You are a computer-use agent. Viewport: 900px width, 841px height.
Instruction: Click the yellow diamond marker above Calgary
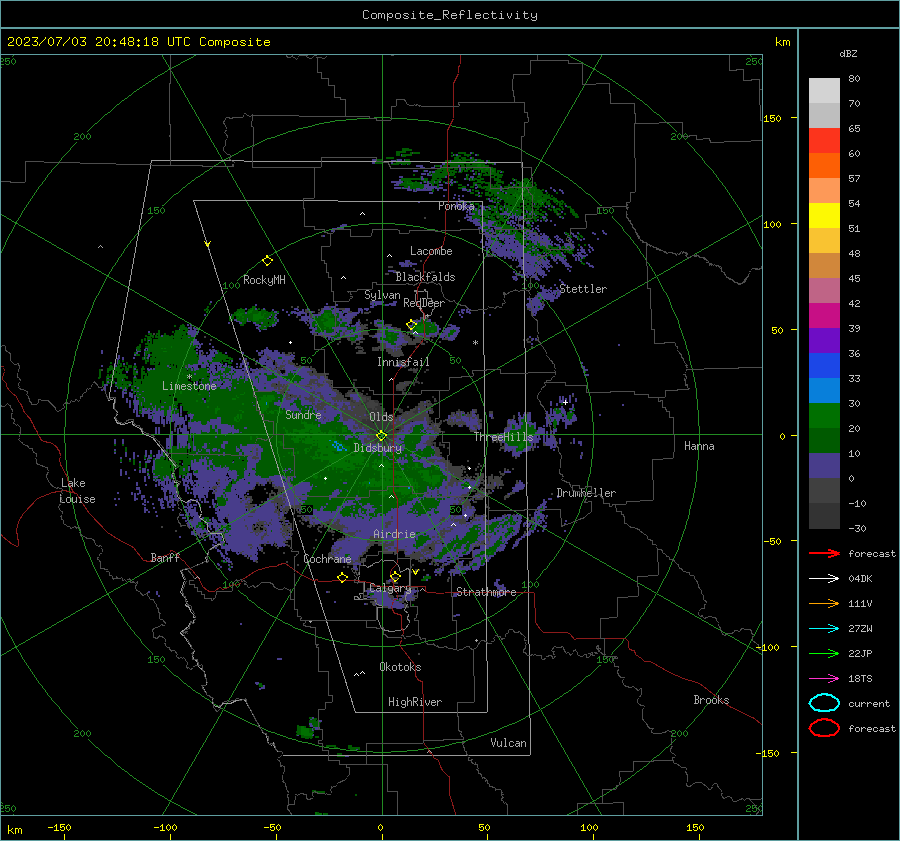pyautogui.click(x=395, y=576)
